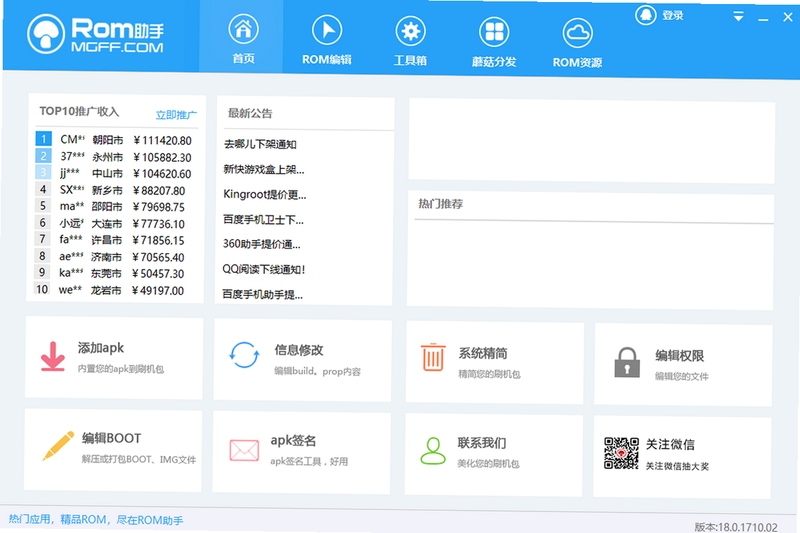
Task: Open the 工具箱 gear icon
Action: coord(410,31)
